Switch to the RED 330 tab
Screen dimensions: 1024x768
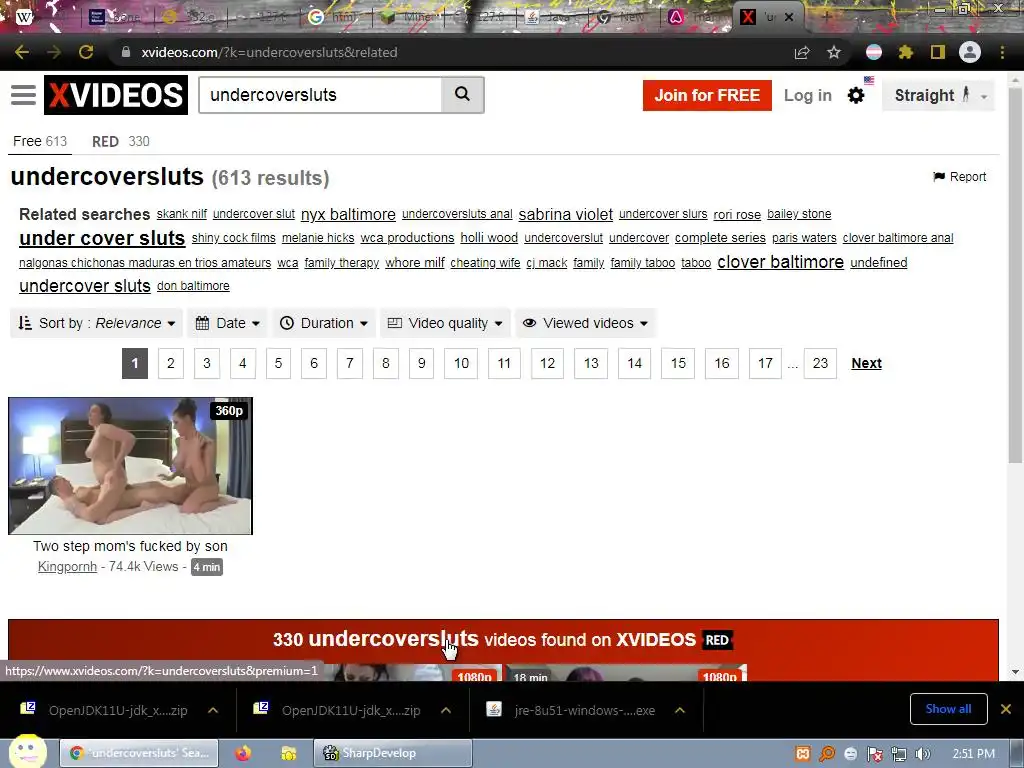(x=120, y=141)
